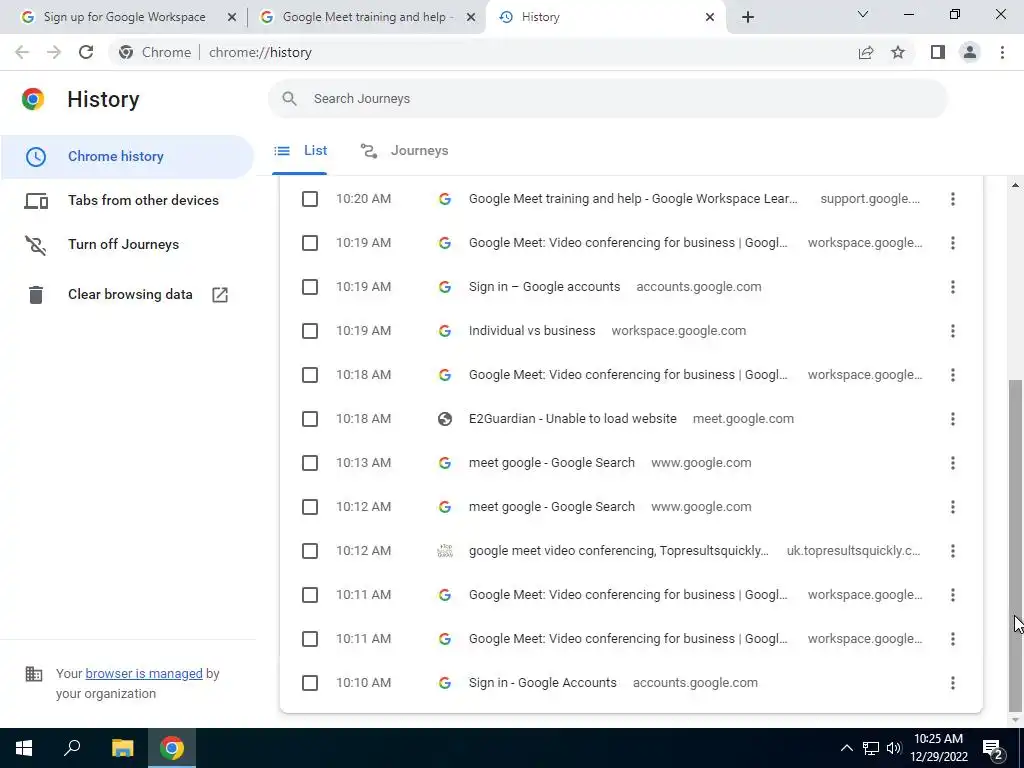Viewport: 1024px width, 768px height.
Task: Select the E2Guardian entry checkbox
Action: (310, 419)
